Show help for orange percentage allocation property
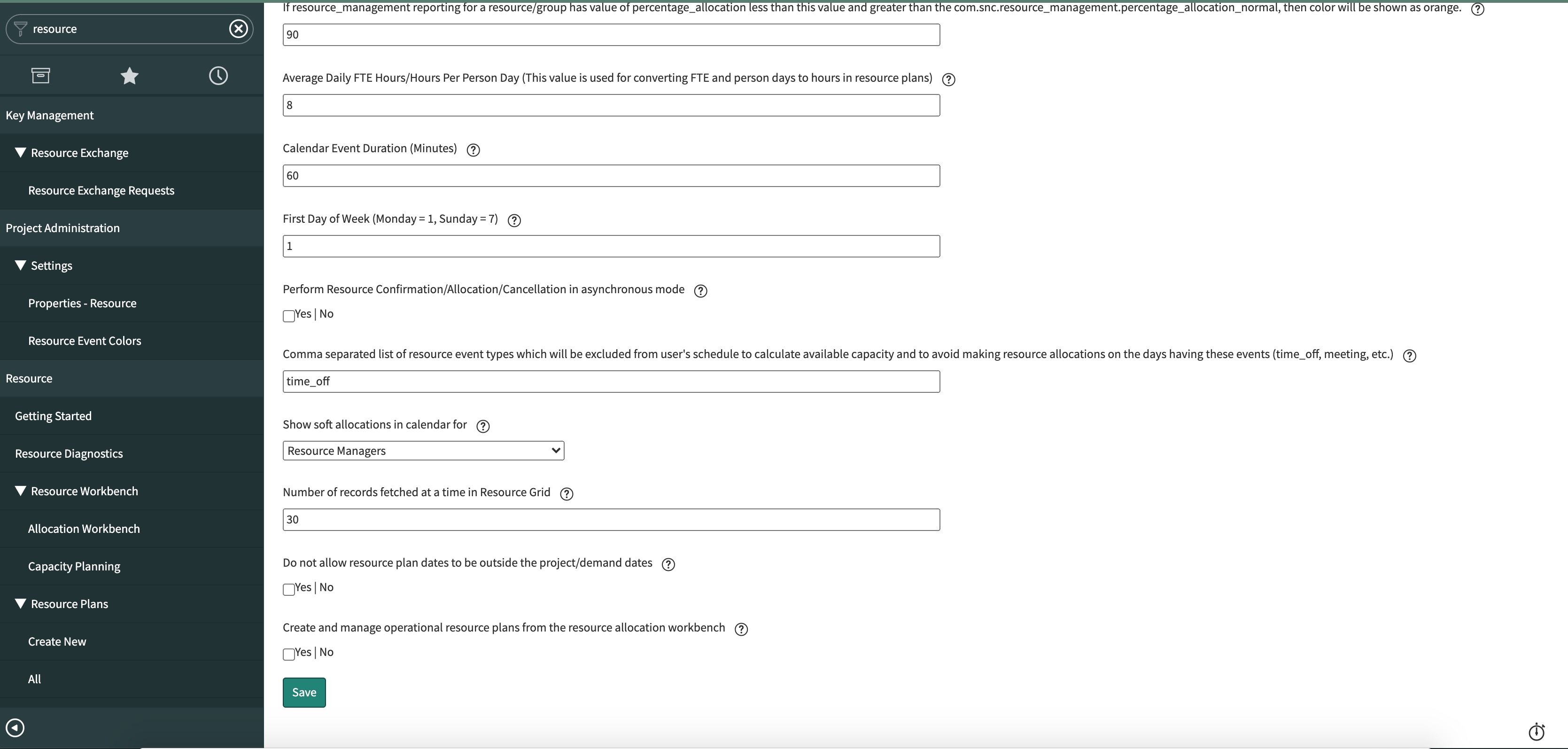The height and width of the screenshot is (749, 1568). (1477, 9)
